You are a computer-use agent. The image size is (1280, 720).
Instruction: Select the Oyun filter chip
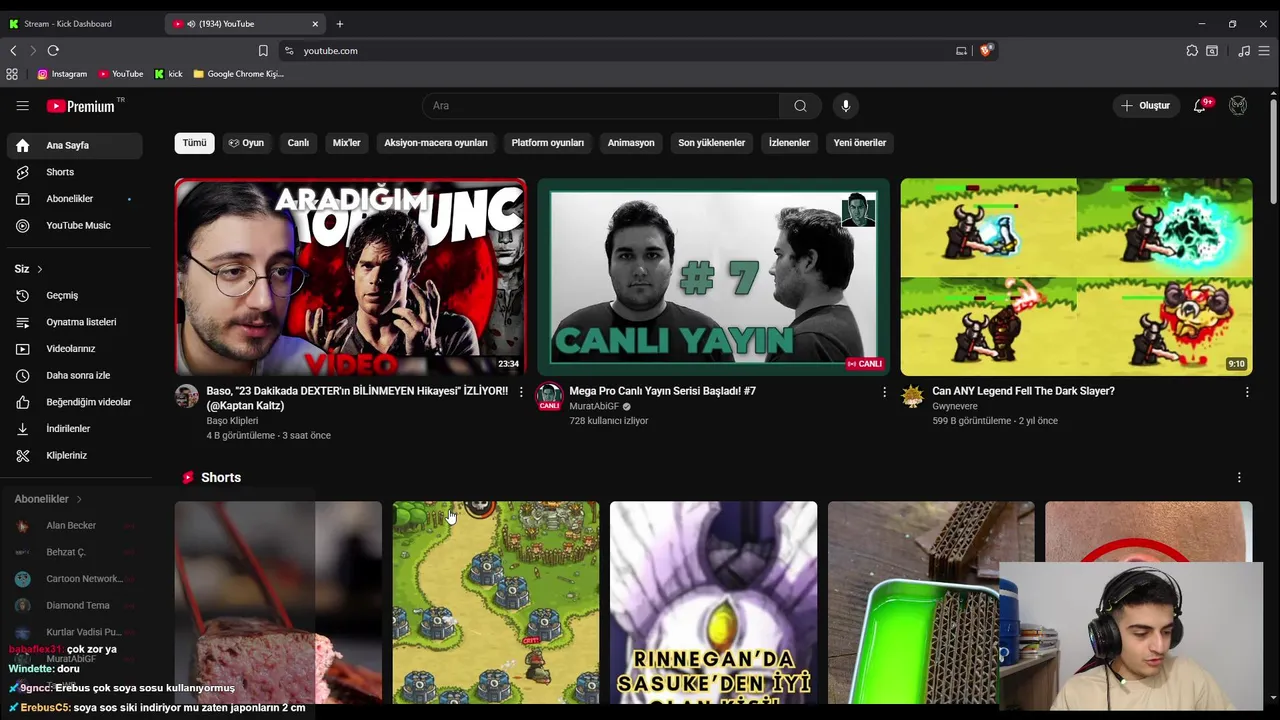[x=246, y=143]
